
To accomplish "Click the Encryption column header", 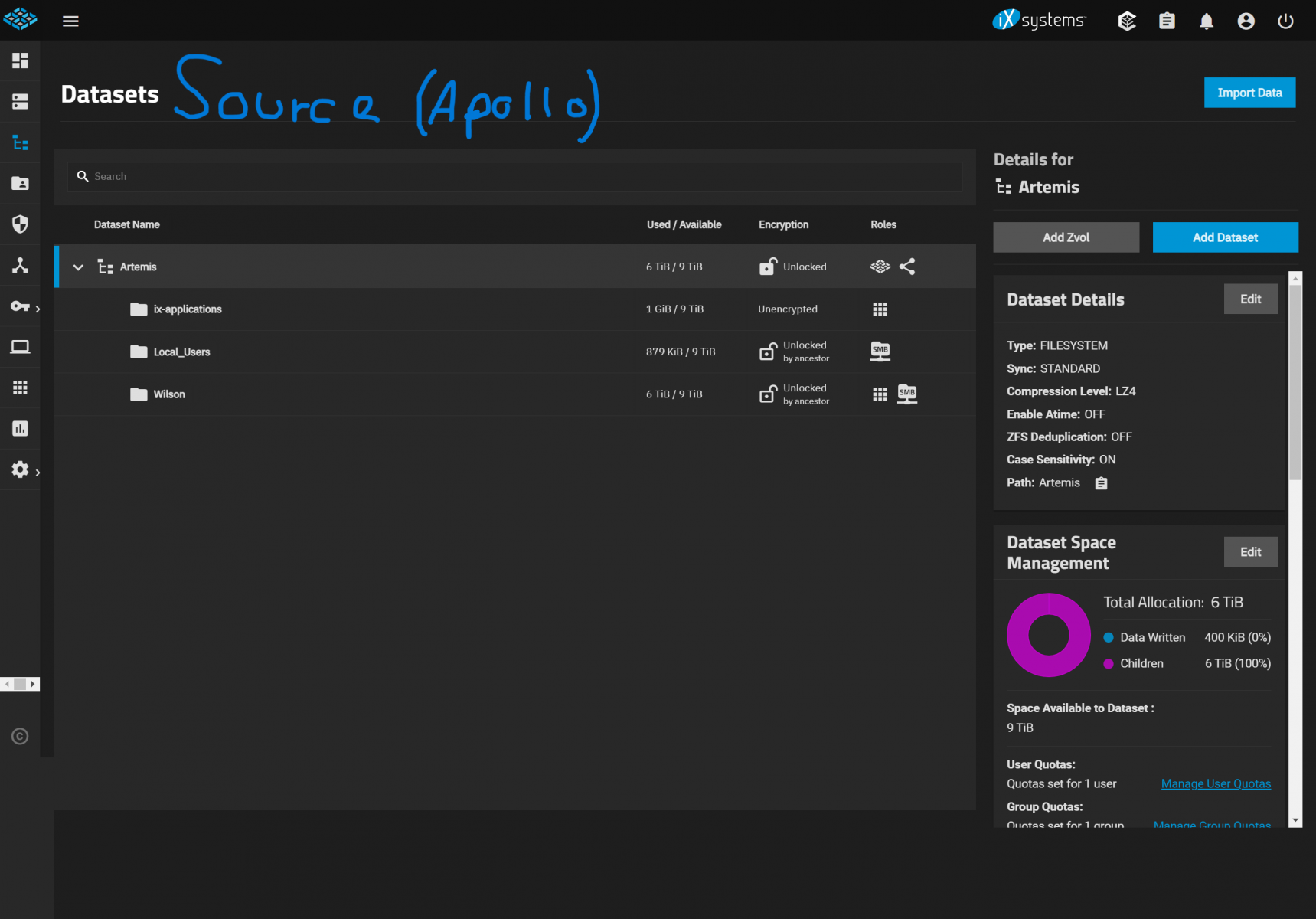I will point(784,224).
